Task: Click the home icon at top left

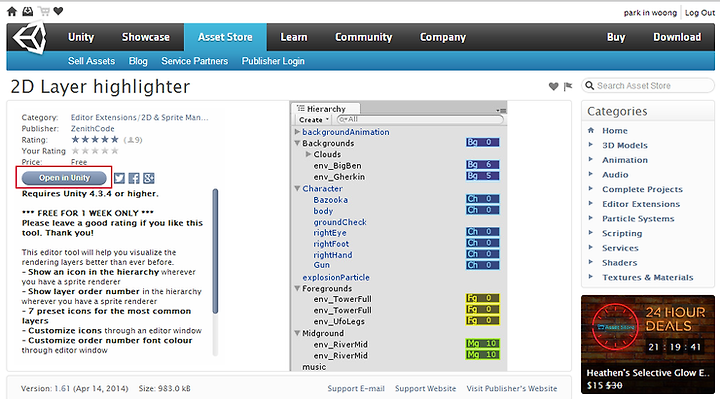Action: (x=12, y=11)
